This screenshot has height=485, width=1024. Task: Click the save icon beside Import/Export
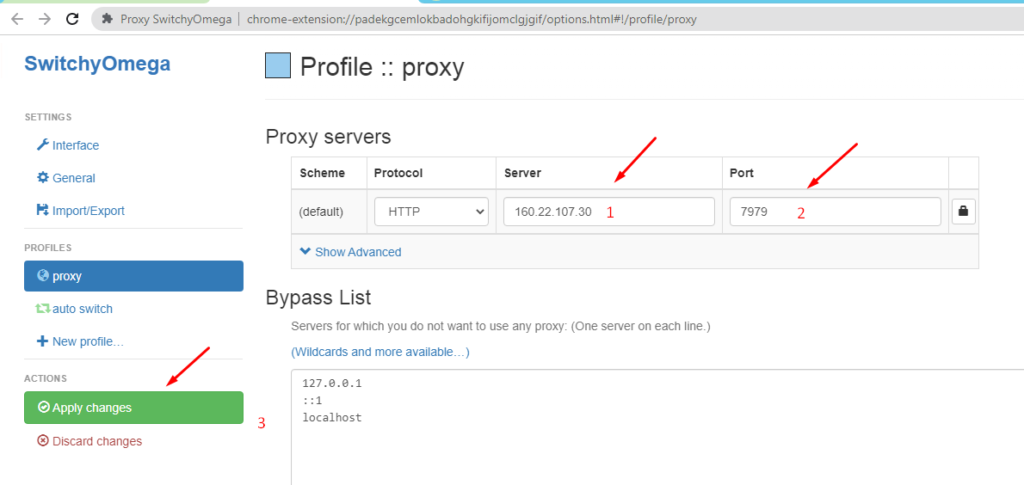(42, 210)
